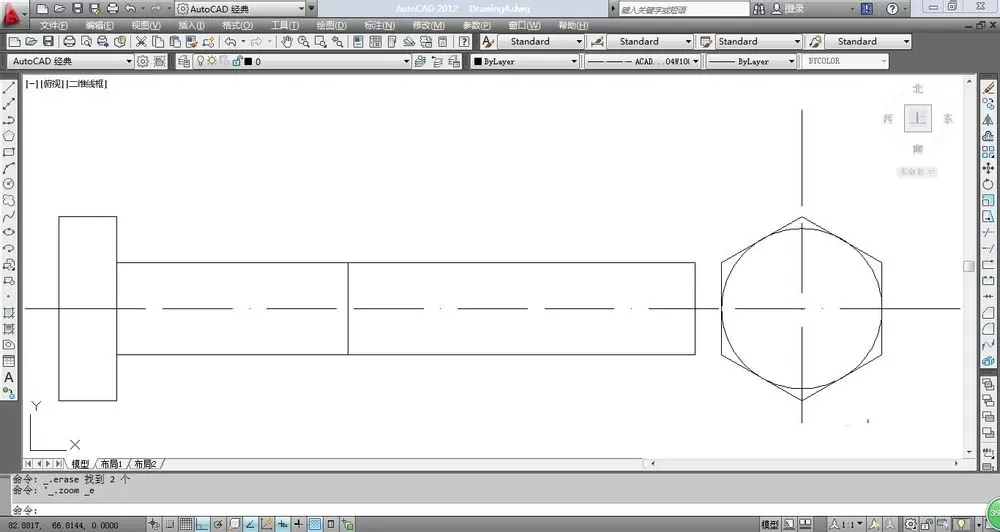
Task: Switch to the 布局1 tab
Action: click(111, 464)
